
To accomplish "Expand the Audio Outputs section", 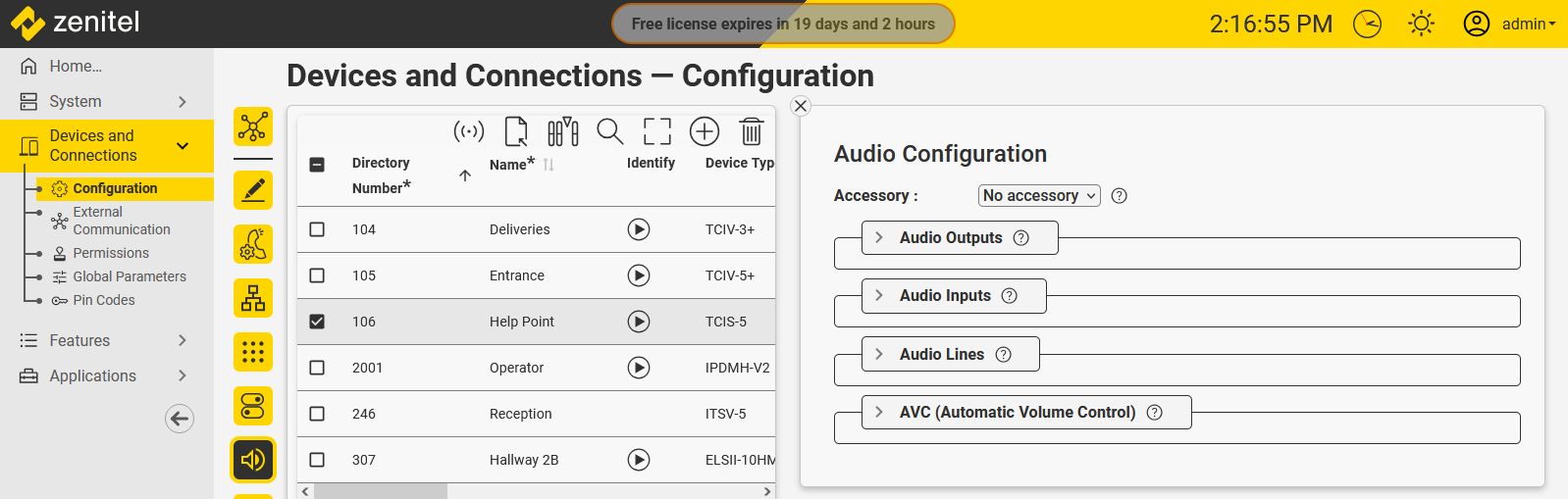I will (950, 238).
